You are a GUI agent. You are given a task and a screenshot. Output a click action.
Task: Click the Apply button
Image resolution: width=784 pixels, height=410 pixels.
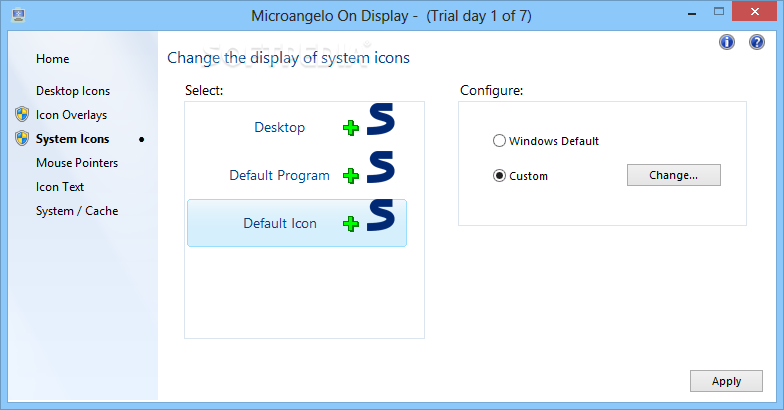726,381
